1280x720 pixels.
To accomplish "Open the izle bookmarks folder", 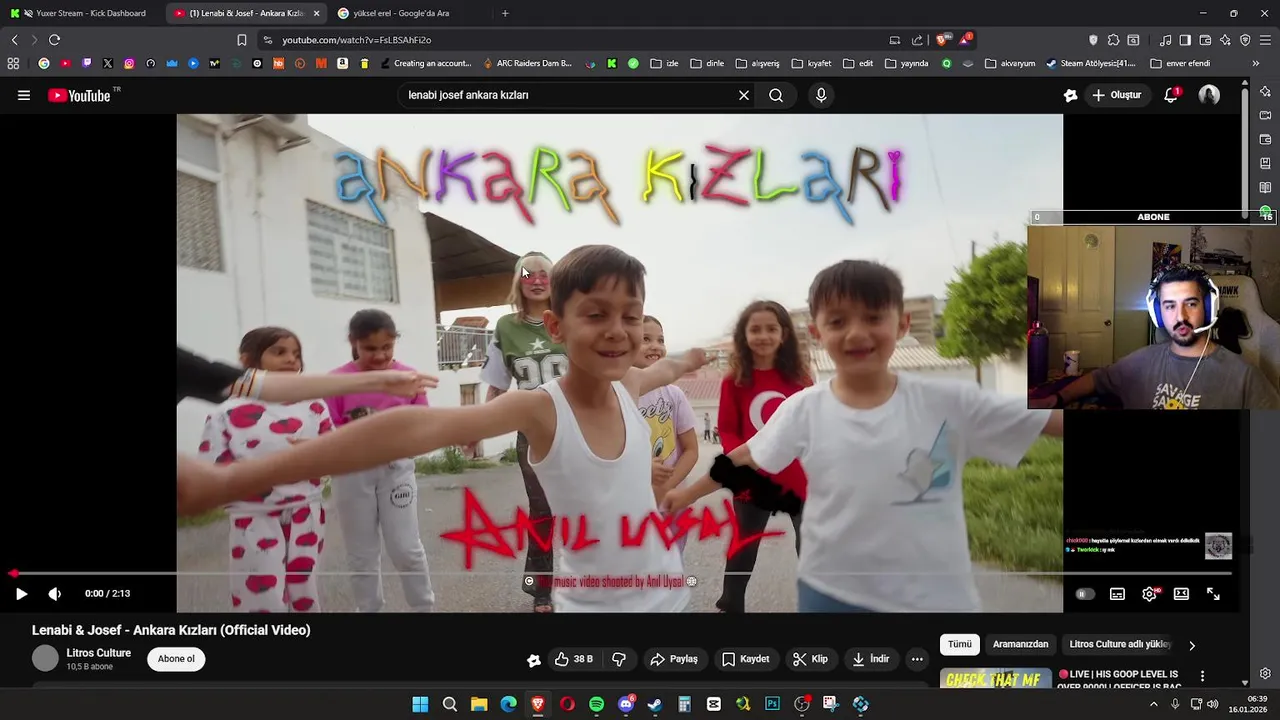I will [664, 63].
